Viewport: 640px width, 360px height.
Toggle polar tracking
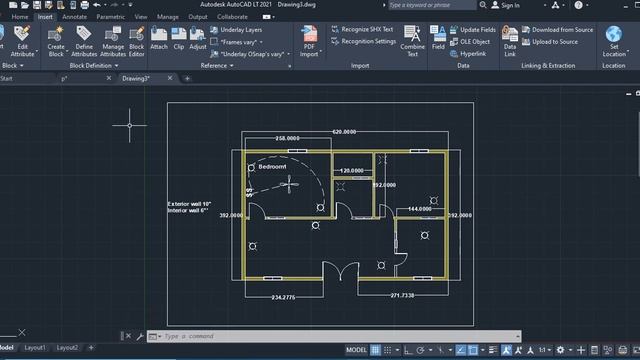[x=420, y=350]
